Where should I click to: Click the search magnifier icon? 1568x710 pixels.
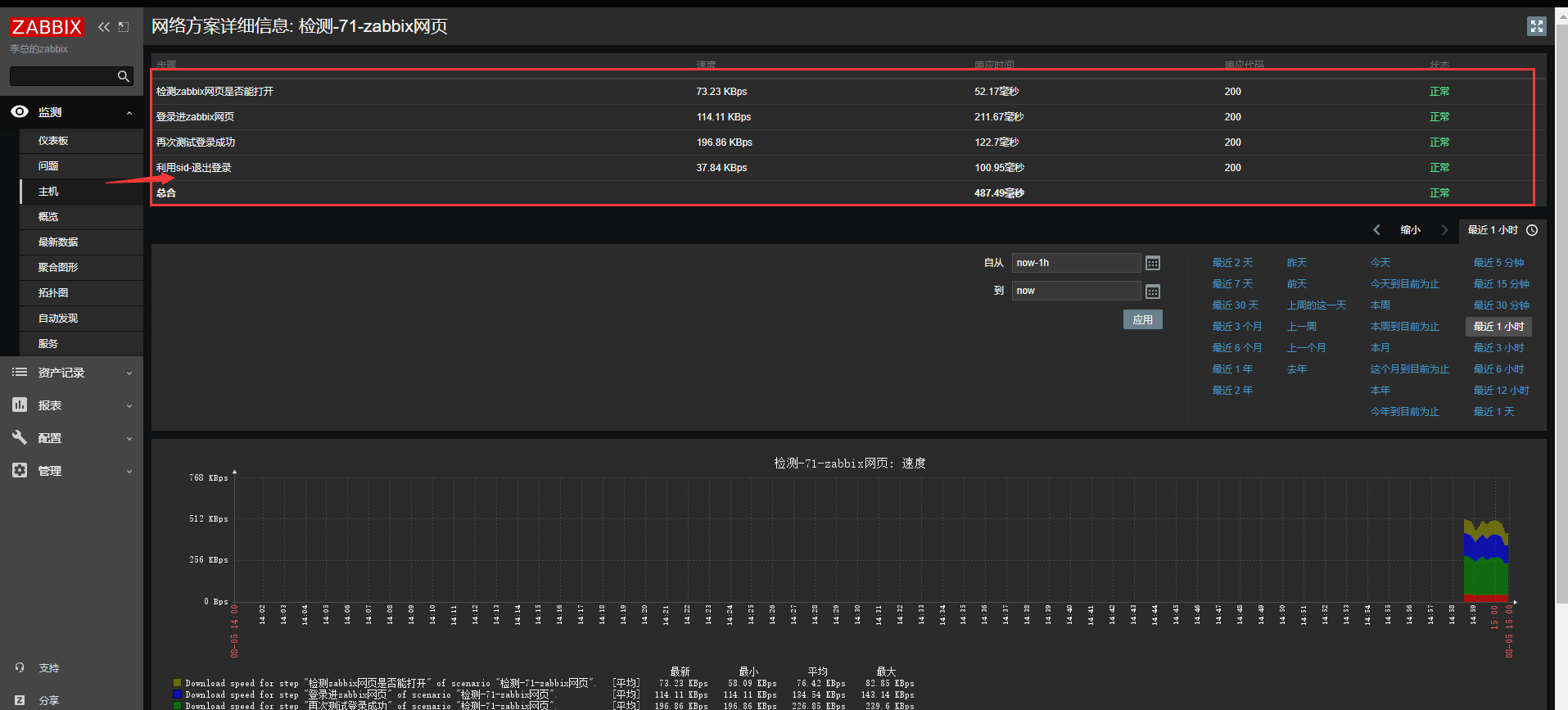[x=124, y=76]
